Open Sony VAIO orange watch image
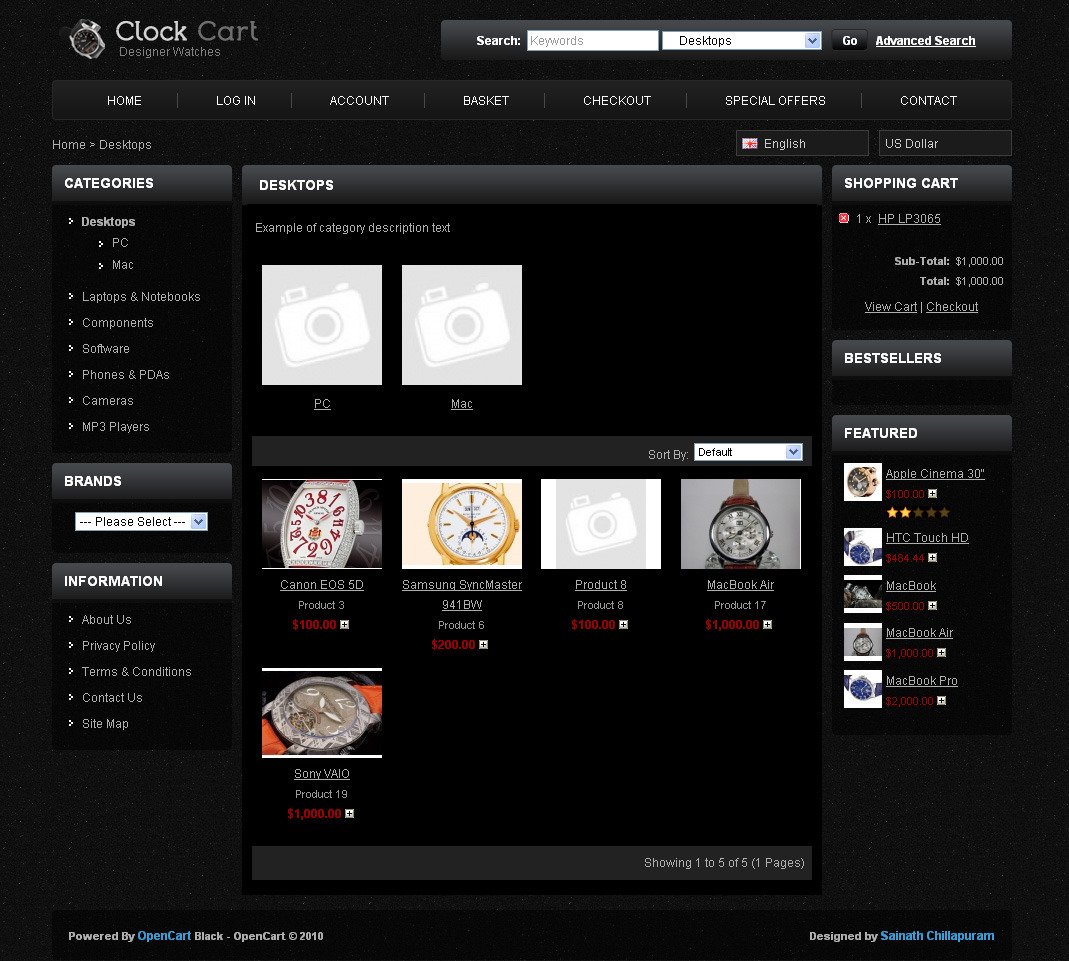The width and height of the screenshot is (1069, 961). [322, 713]
